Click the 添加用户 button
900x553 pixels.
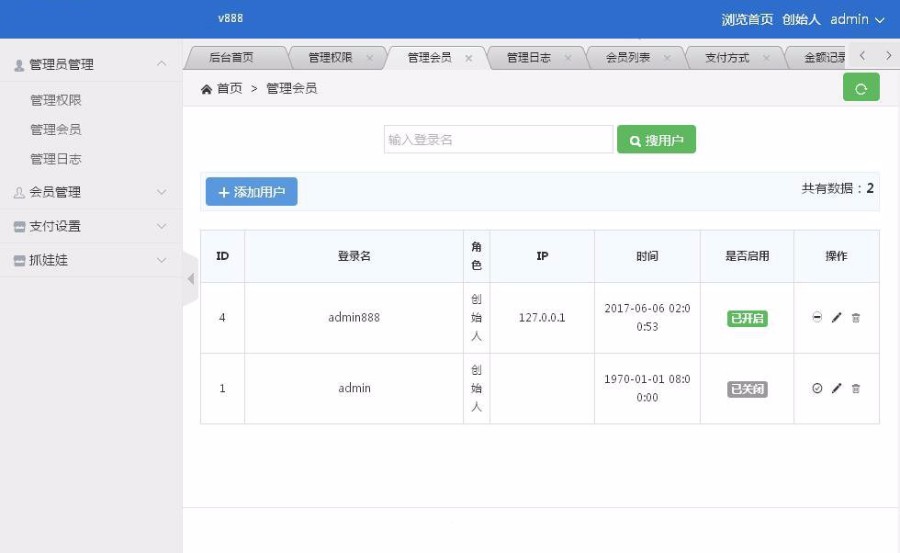pyautogui.click(x=251, y=192)
